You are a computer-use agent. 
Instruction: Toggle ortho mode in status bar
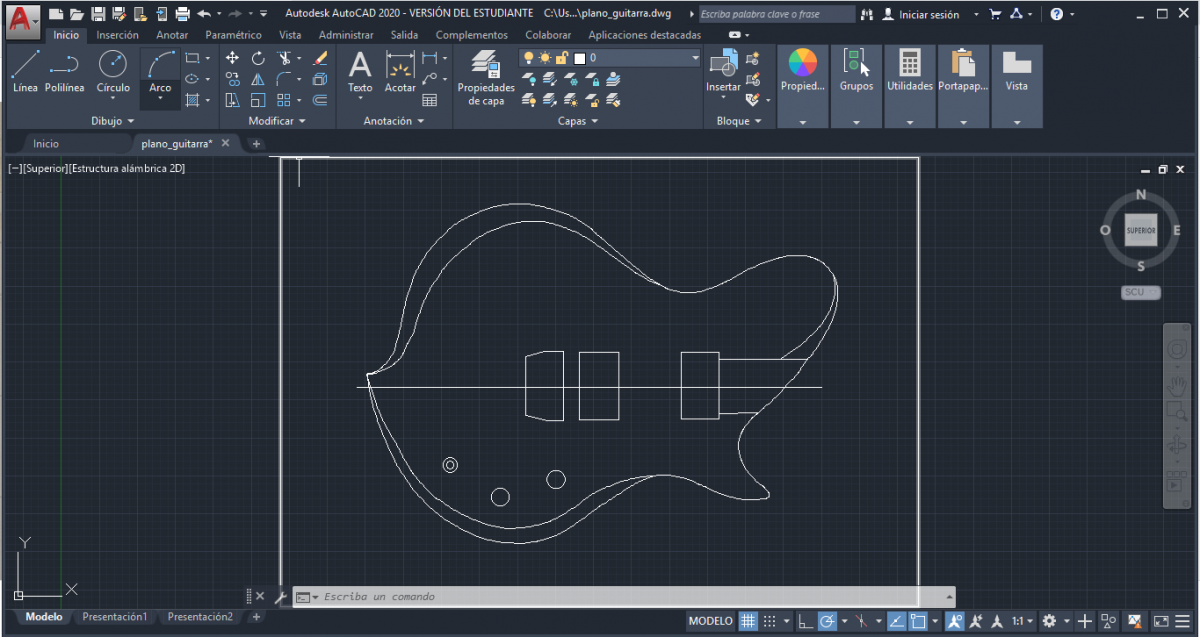click(x=805, y=621)
